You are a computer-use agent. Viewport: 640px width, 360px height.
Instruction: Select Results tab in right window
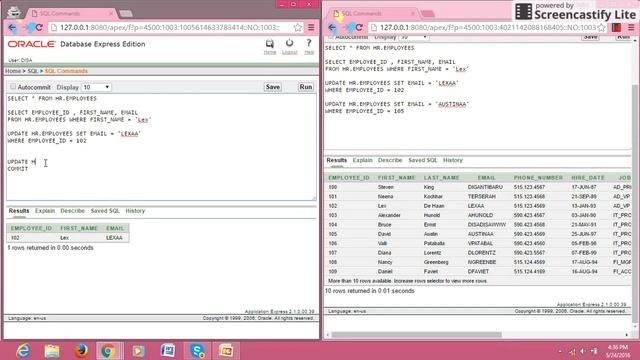point(336,160)
